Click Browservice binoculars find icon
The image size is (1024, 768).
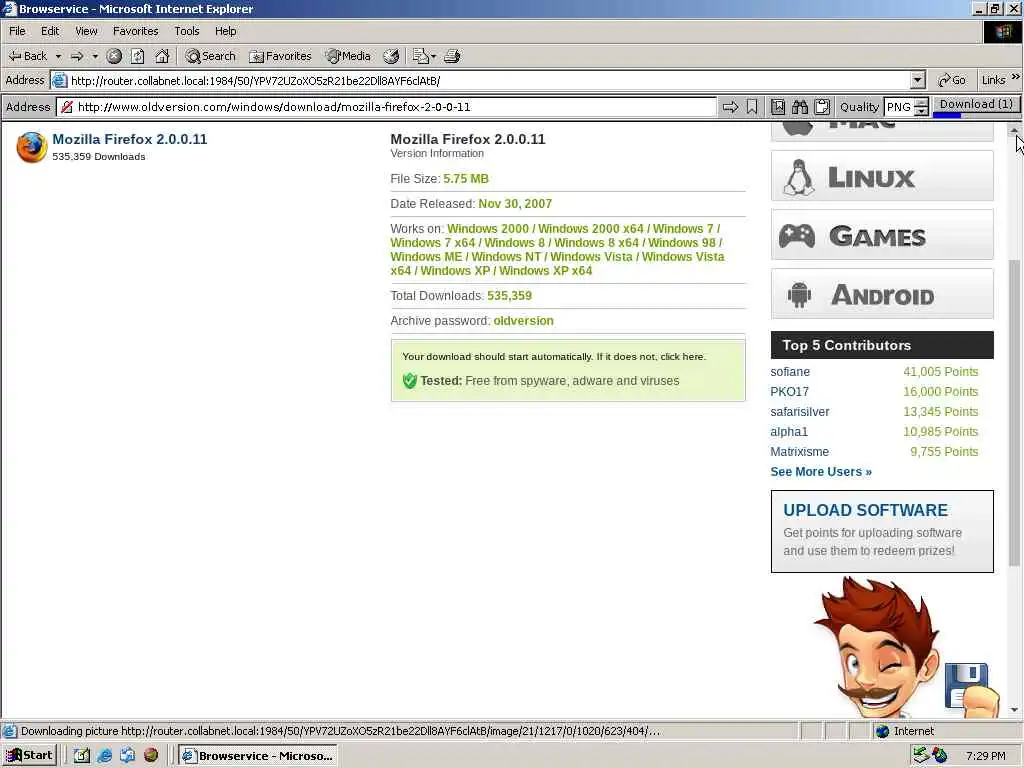click(800, 106)
